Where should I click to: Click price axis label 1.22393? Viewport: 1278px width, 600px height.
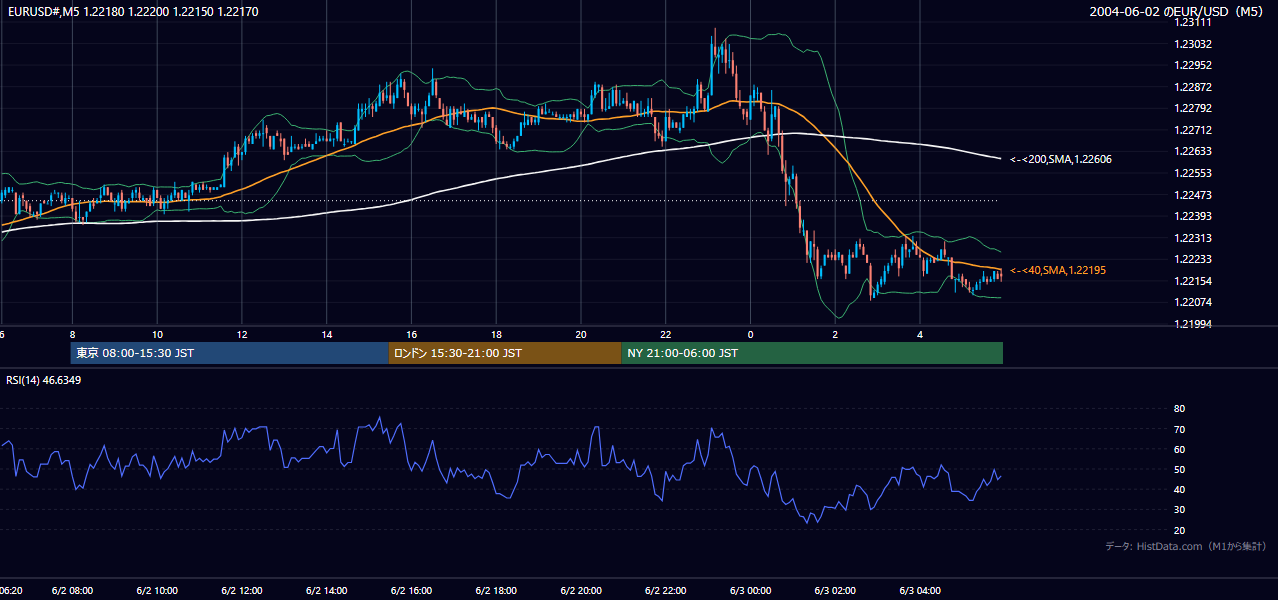click(x=1193, y=216)
